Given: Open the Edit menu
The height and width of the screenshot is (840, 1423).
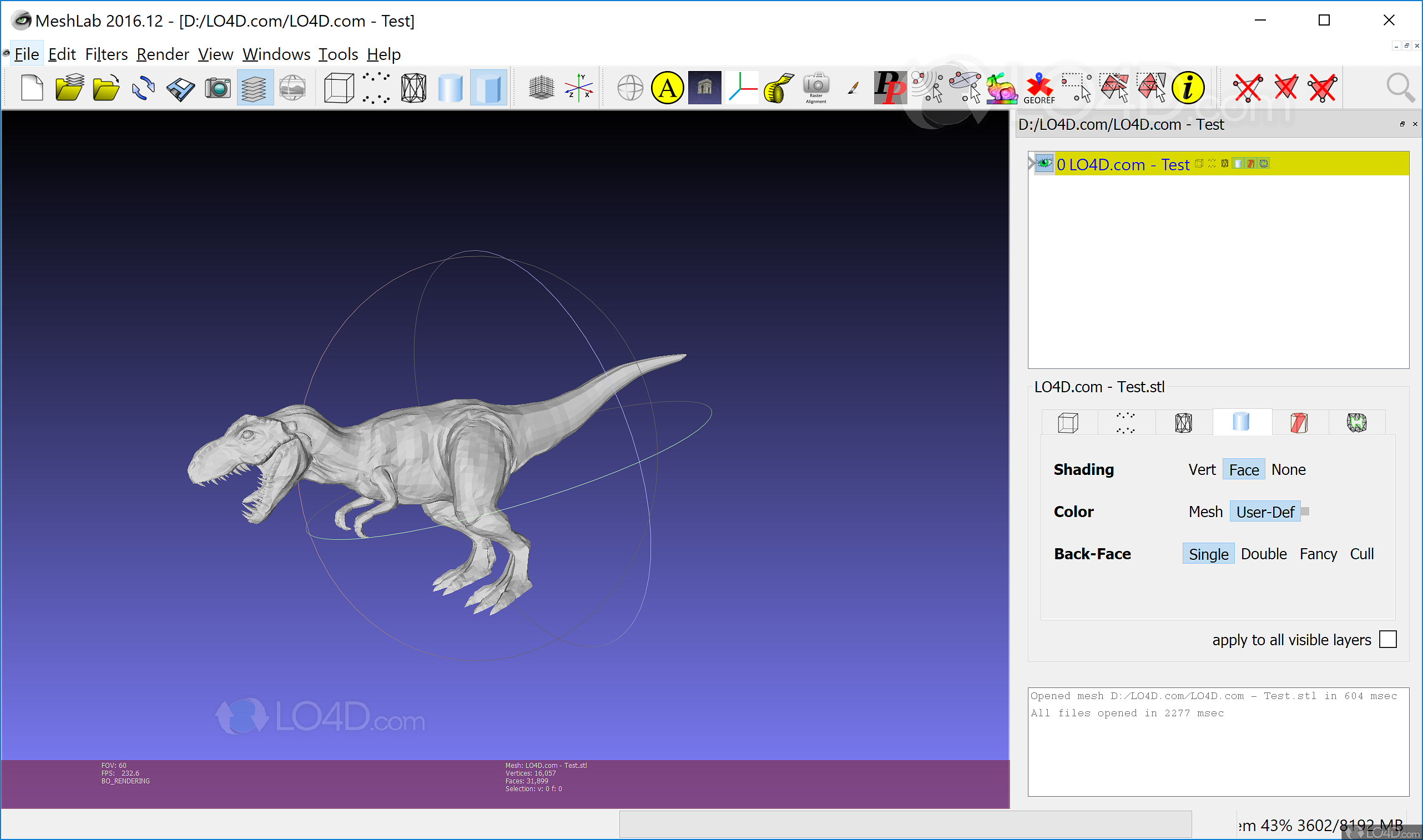Looking at the screenshot, I should [x=62, y=54].
